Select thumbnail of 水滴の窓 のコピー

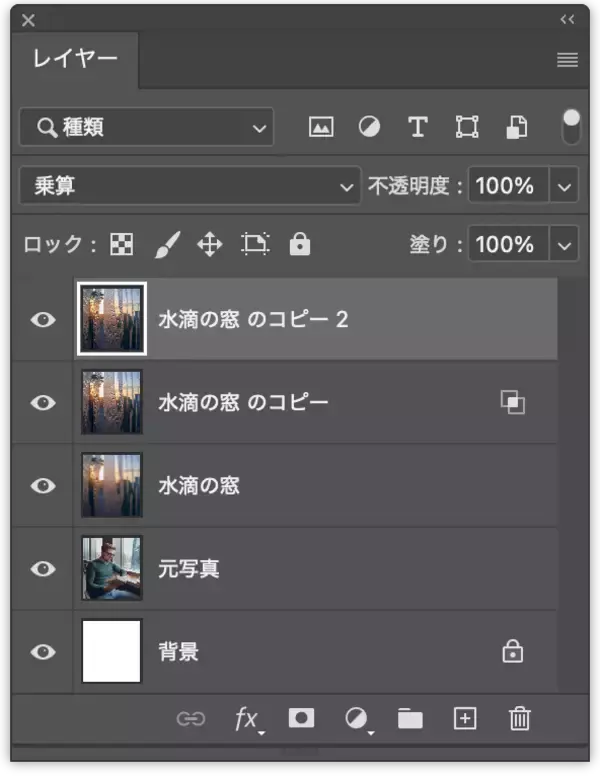pos(112,402)
